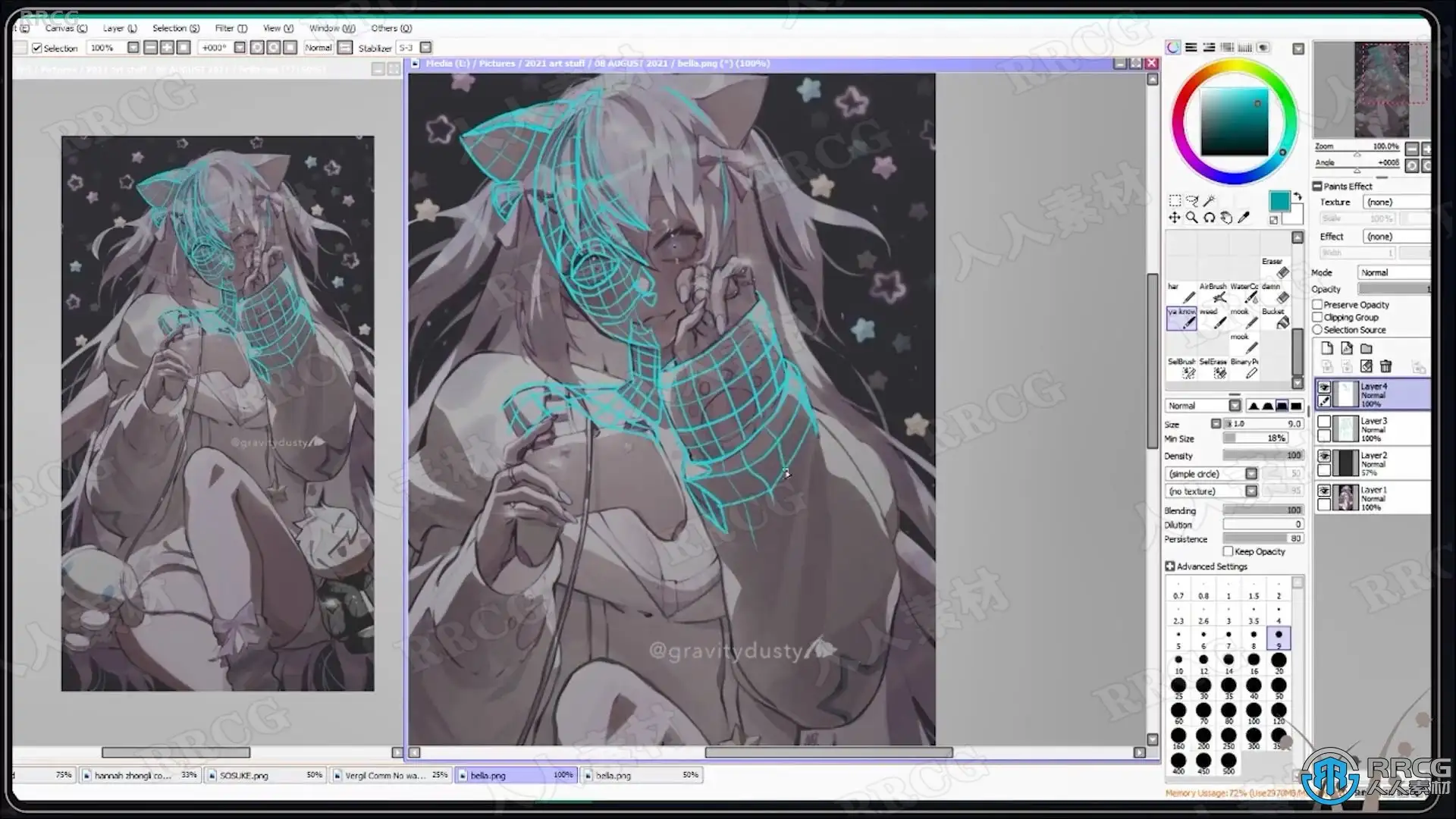Select the Zoom magnifier tool
This screenshot has height=819, width=1456.
(x=1191, y=218)
